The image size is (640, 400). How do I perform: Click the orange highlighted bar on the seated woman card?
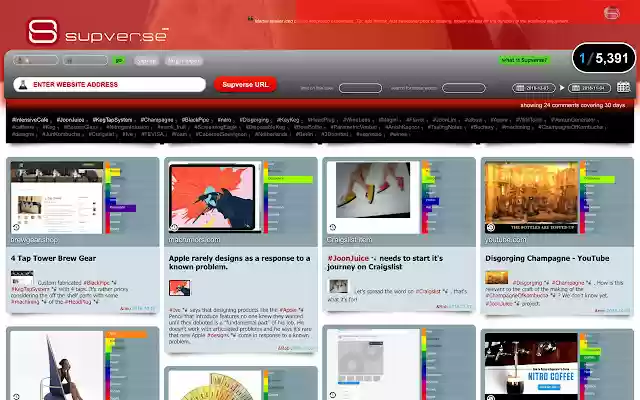(126, 334)
